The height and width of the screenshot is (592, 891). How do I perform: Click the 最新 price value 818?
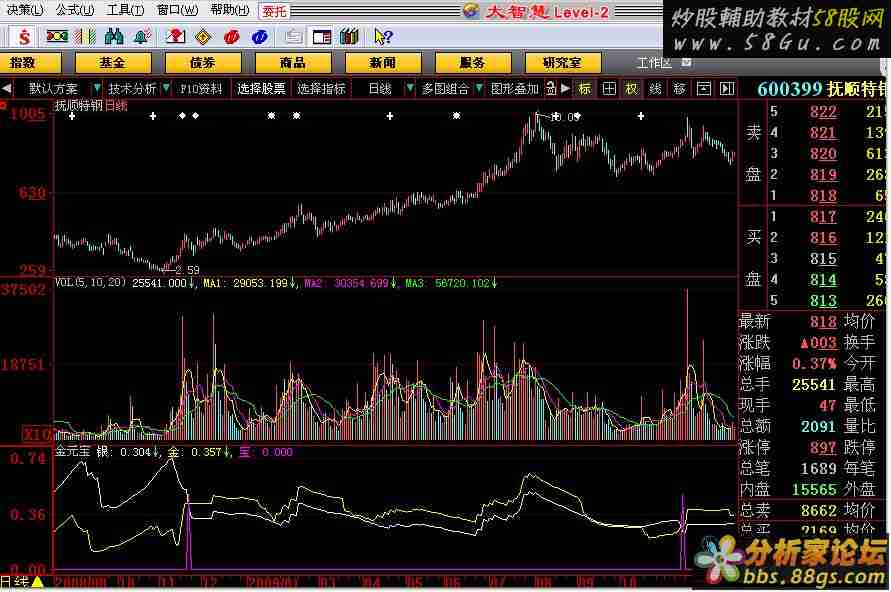(x=823, y=322)
